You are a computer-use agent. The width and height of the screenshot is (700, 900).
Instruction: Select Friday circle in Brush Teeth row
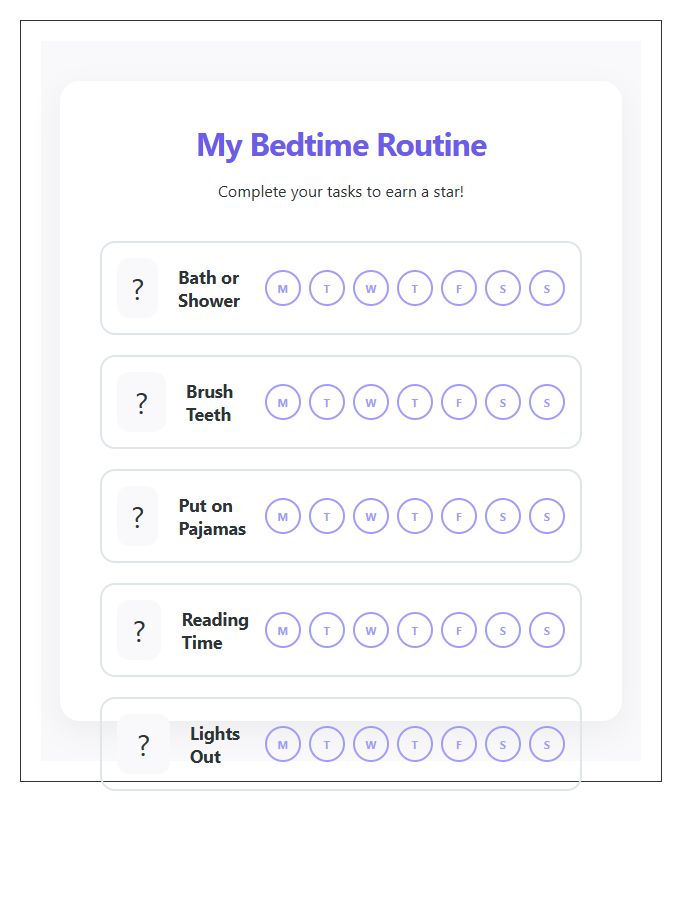[459, 402]
